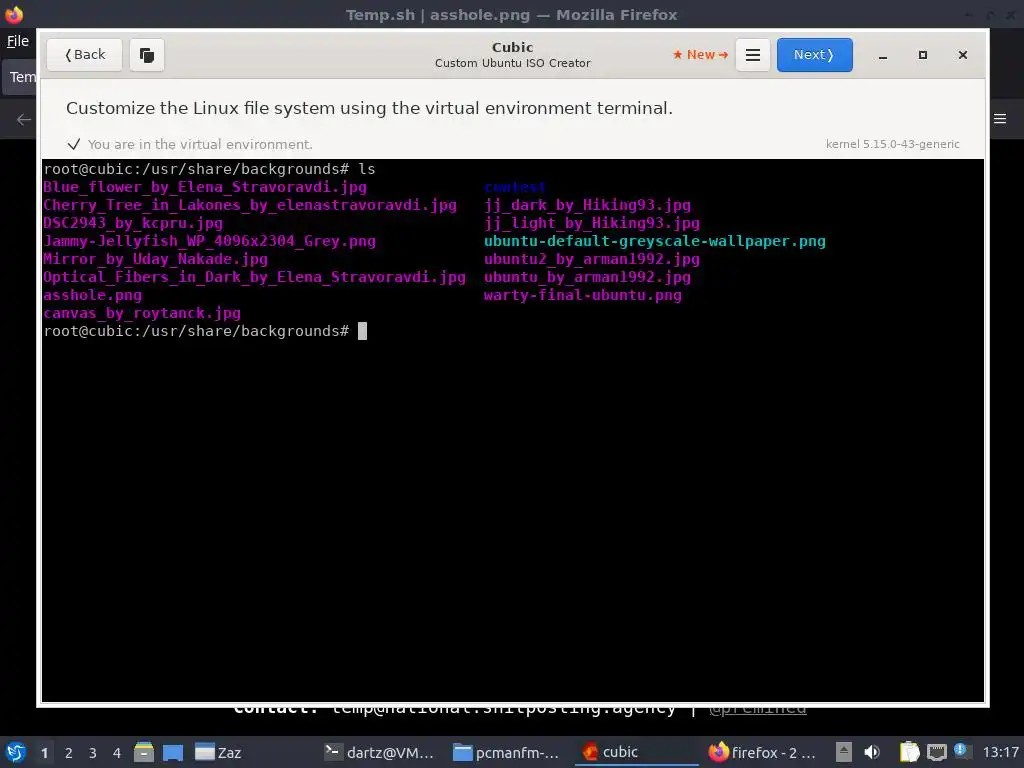Click the volume speaker tray icon
The height and width of the screenshot is (768, 1024).
tap(872, 752)
